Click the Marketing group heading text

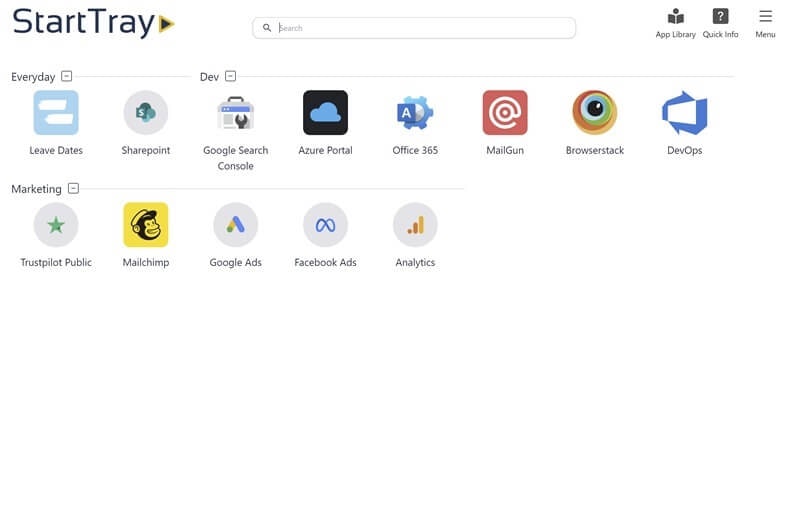point(36,189)
